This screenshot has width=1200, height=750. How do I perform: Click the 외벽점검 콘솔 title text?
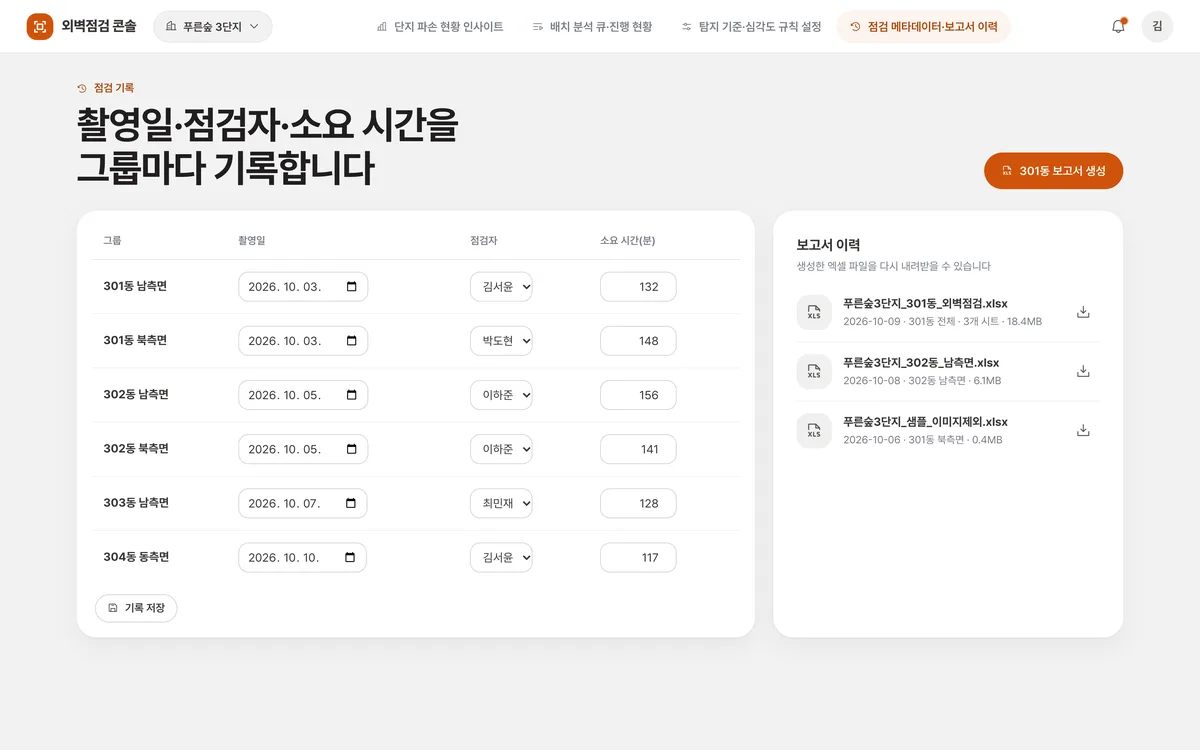point(99,26)
